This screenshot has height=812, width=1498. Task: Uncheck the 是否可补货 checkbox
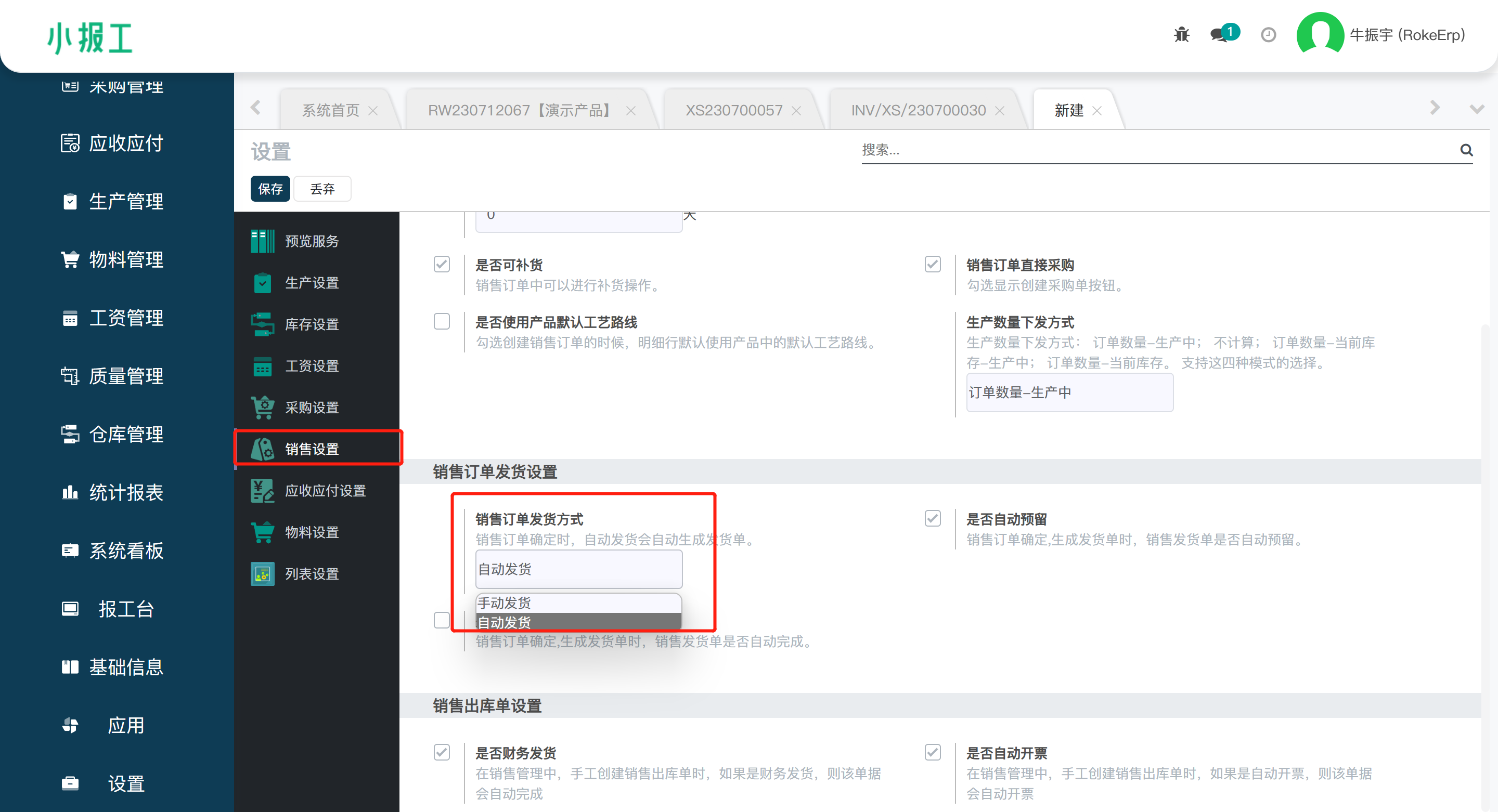click(x=442, y=265)
